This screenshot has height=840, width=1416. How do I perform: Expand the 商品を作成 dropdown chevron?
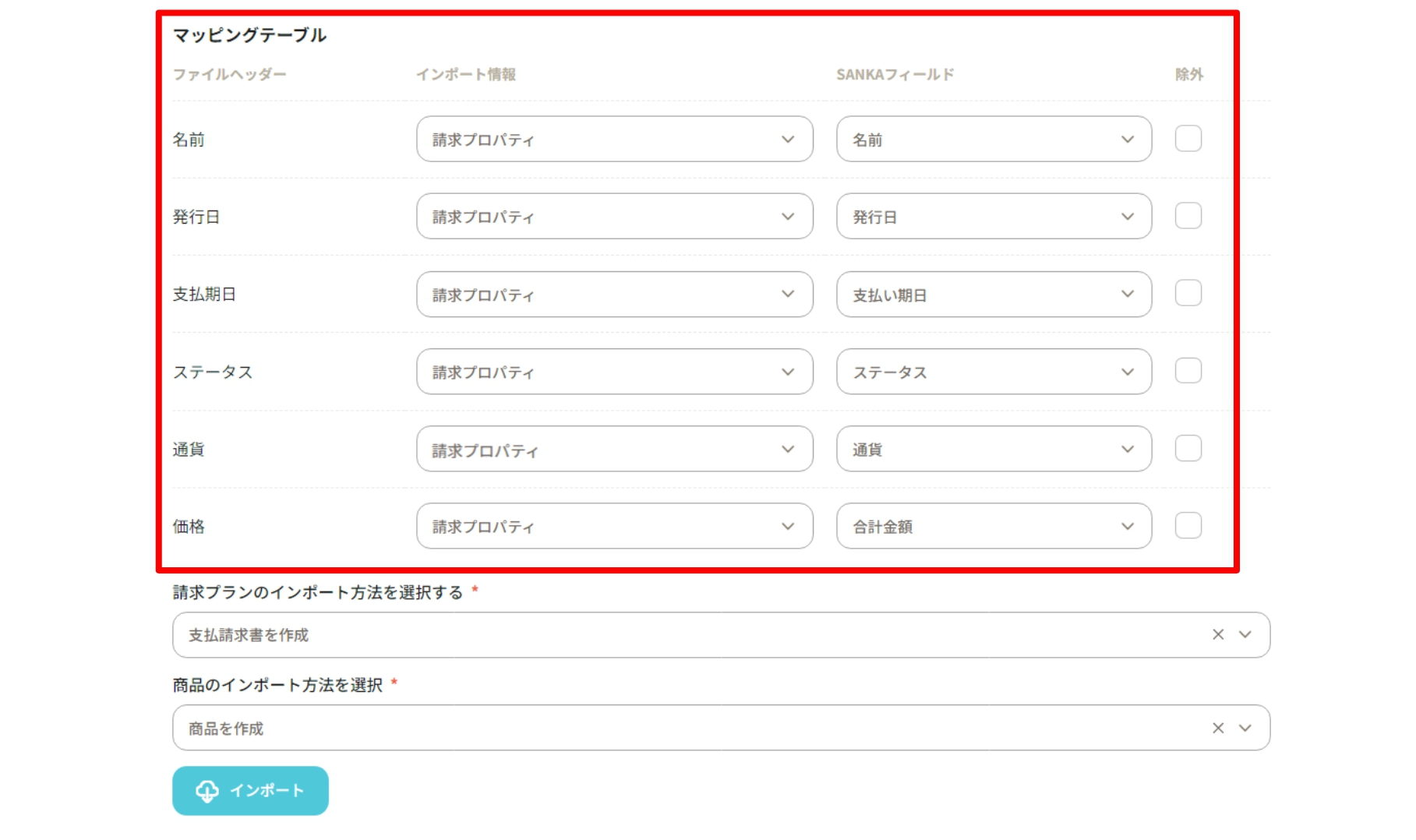pyautogui.click(x=1245, y=728)
